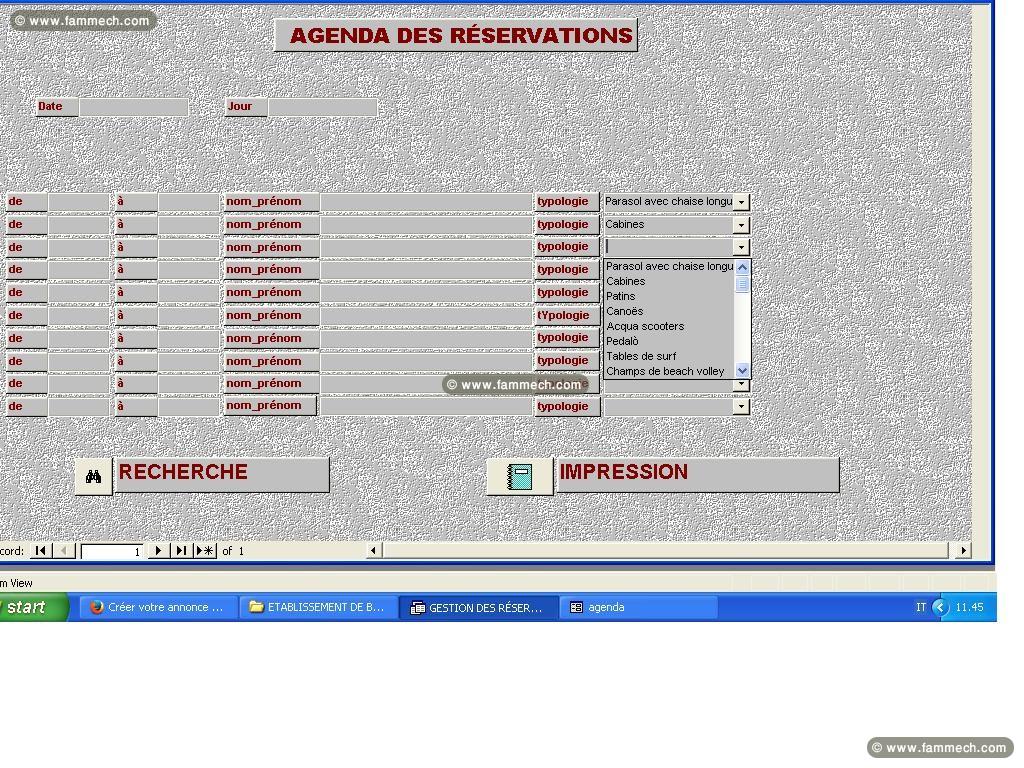Switch to agenda taskbar item
1024x768 pixels.
coord(639,607)
